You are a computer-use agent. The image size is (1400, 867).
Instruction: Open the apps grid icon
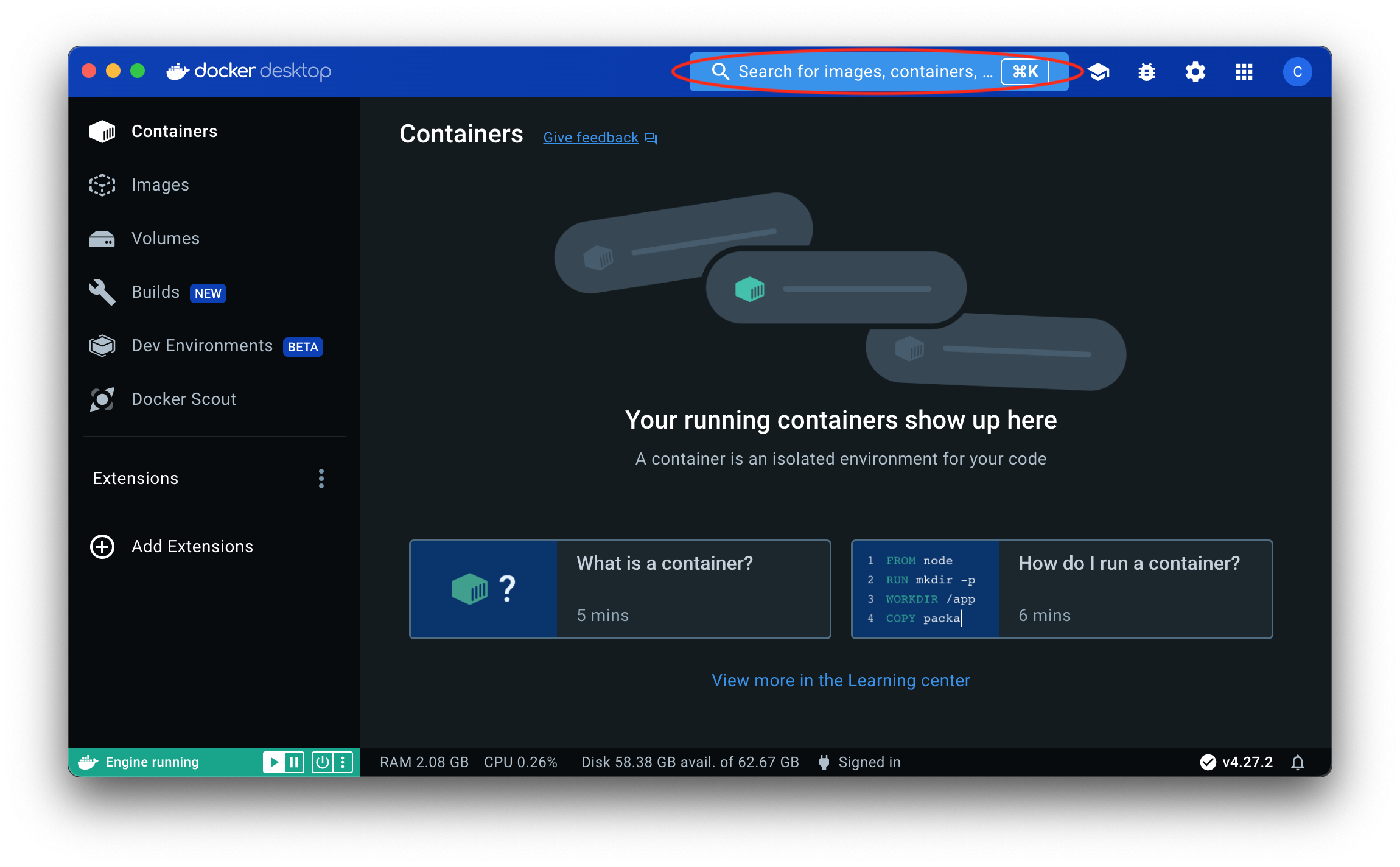coord(1244,72)
